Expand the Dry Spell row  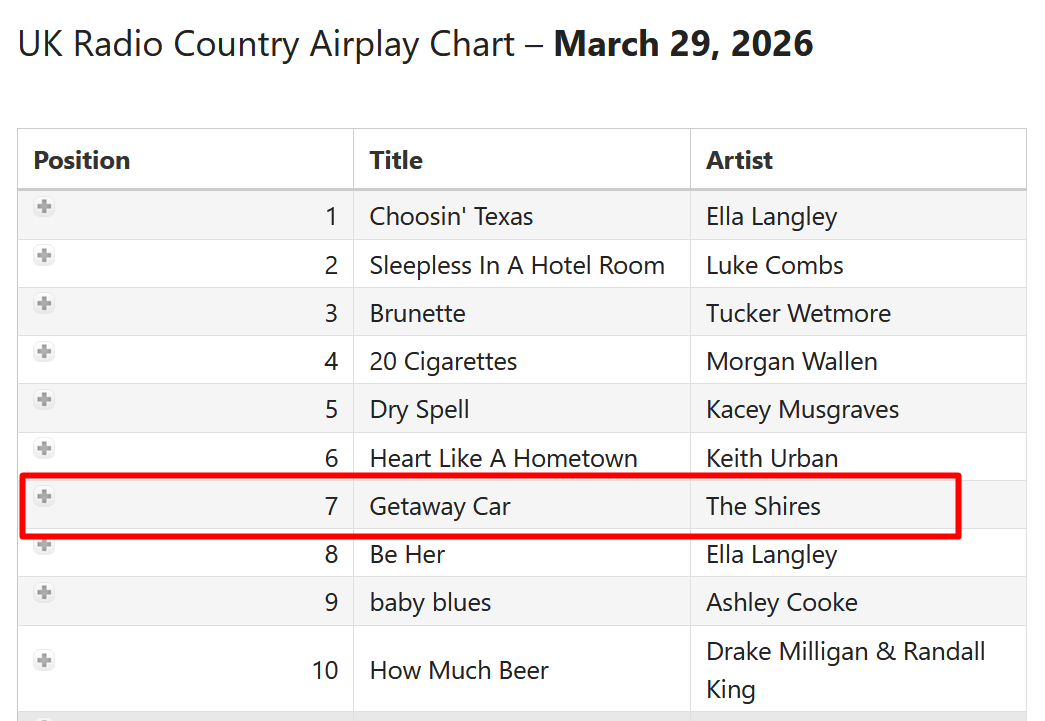43,399
